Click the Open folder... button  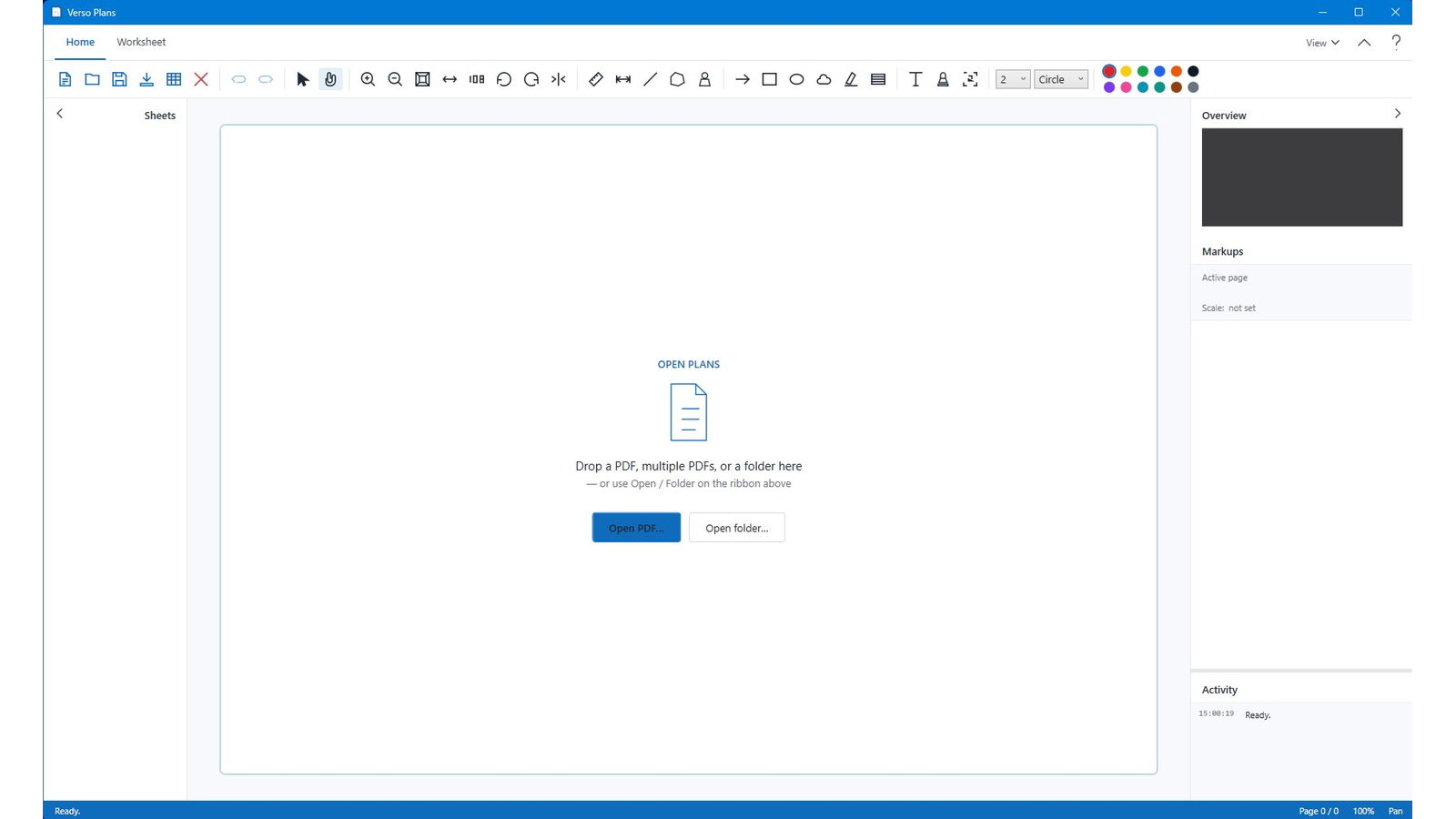tap(737, 528)
